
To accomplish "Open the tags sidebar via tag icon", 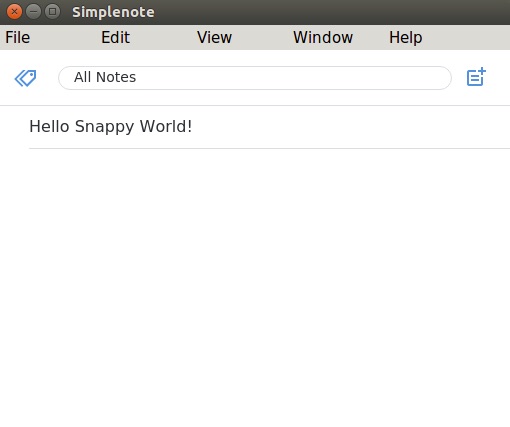I will click(x=25, y=78).
